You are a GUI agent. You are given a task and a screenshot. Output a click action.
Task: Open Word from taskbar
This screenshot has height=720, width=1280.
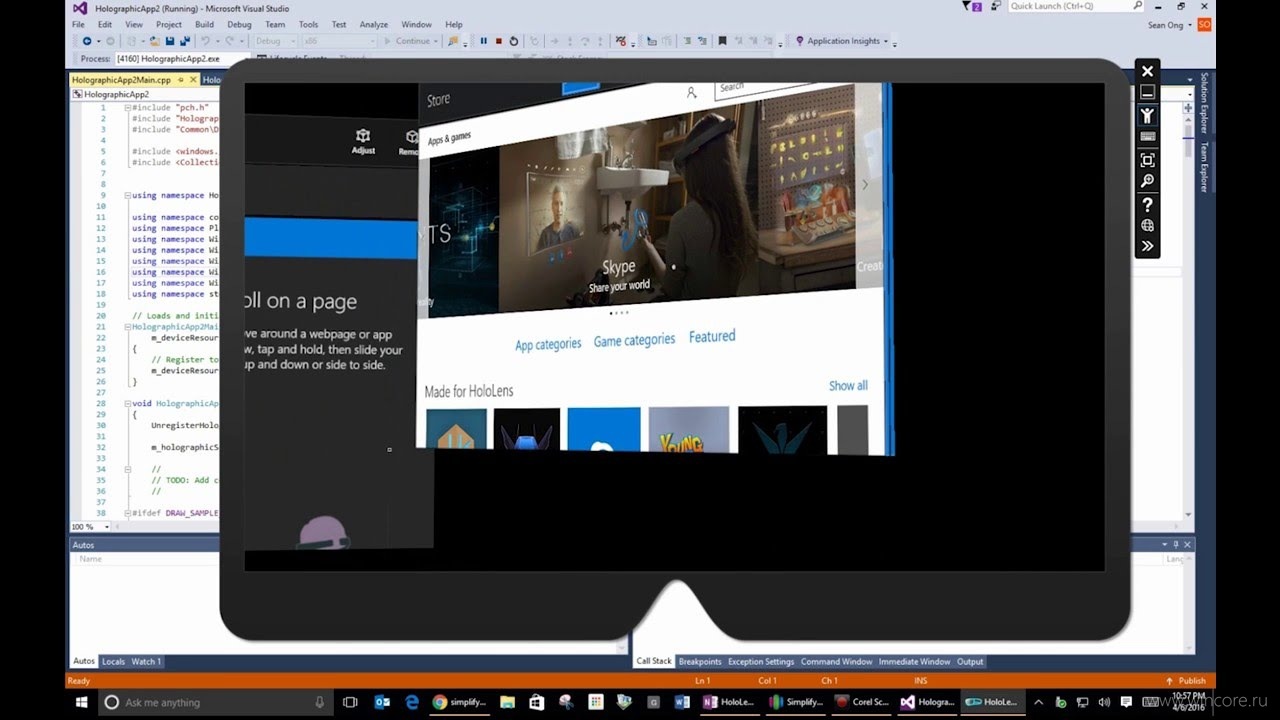coord(683,702)
